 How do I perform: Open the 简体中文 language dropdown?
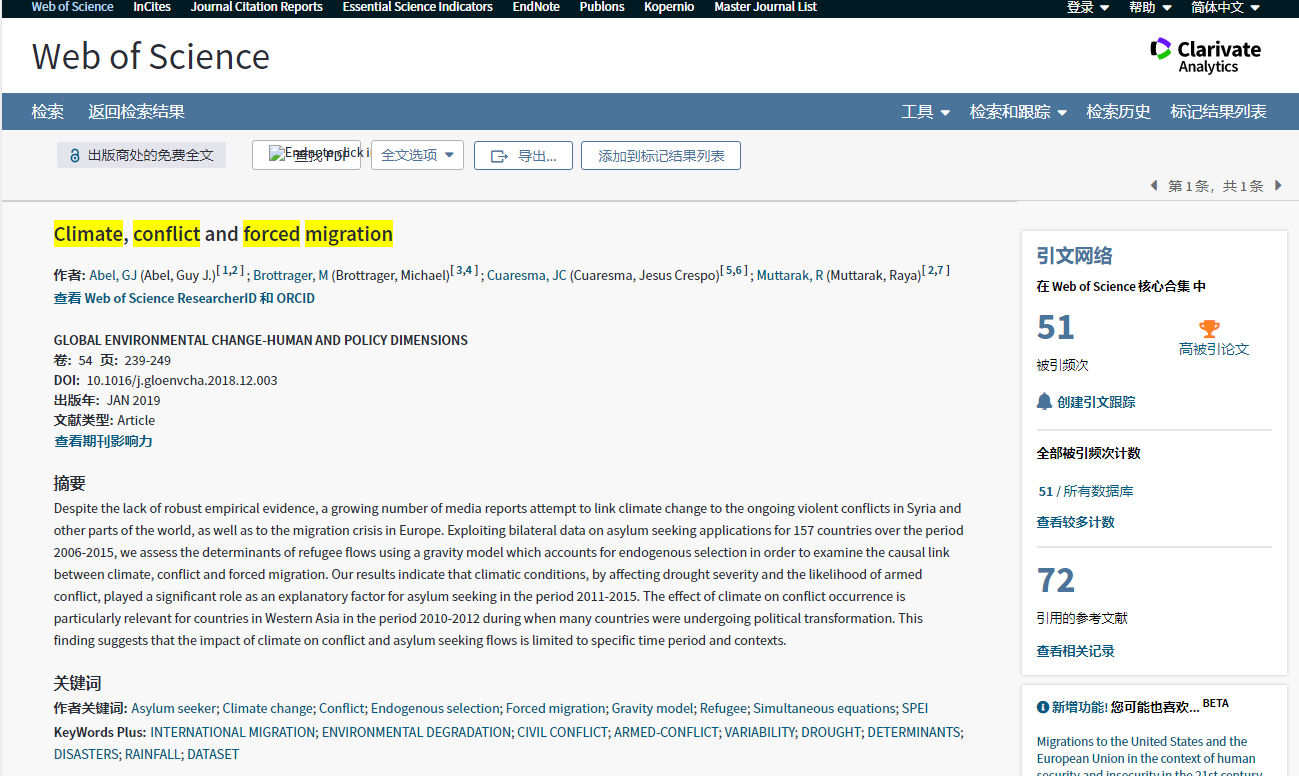pos(1226,7)
